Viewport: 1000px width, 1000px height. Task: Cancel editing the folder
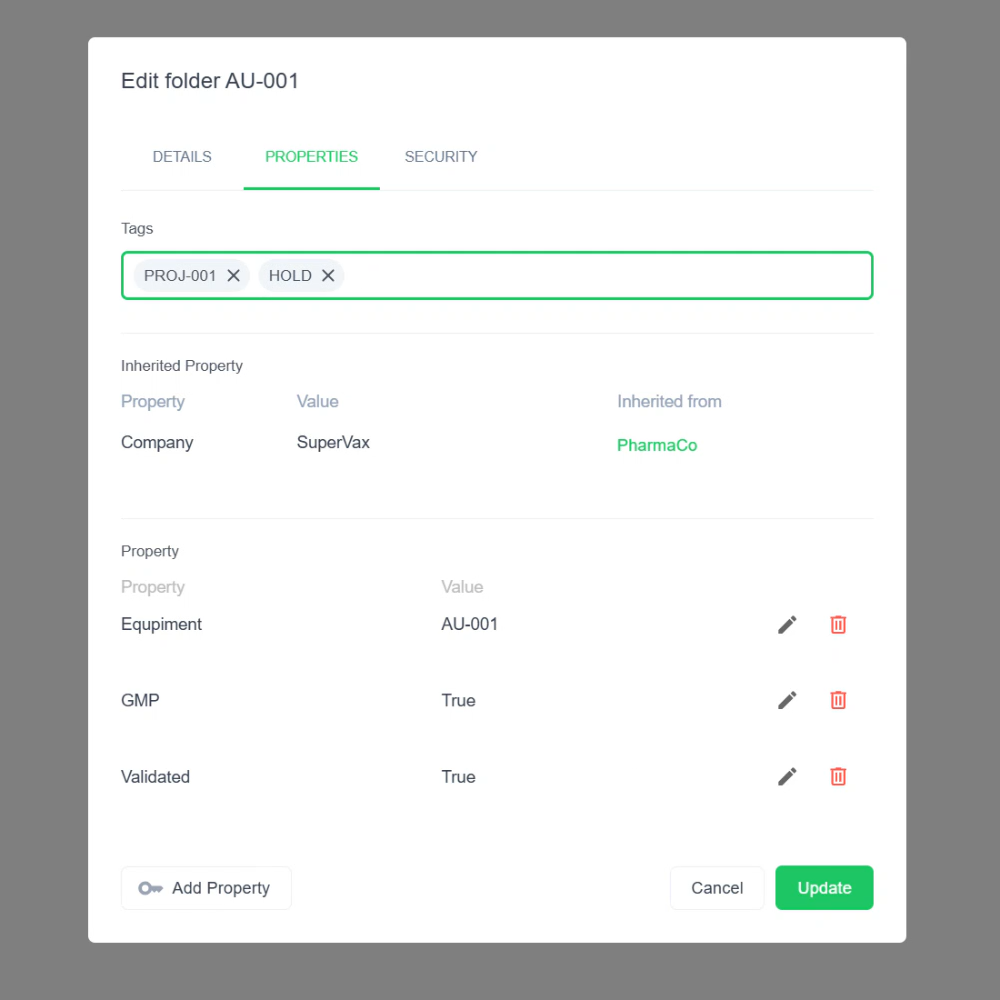[717, 888]
